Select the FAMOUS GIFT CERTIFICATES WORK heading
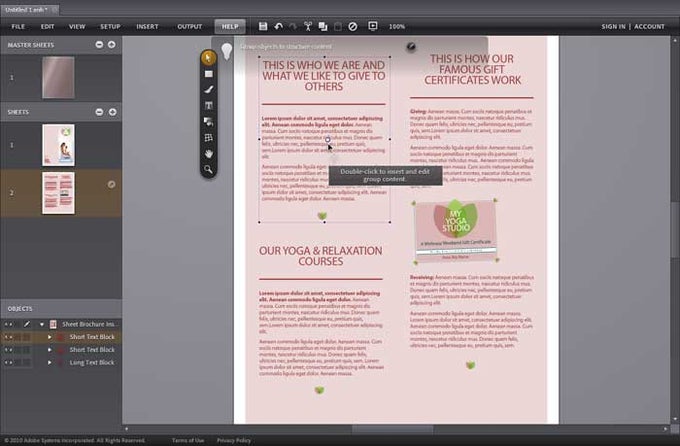Image resolution: width=680 pixels, height=446 pixels. [x=472, y=69]
